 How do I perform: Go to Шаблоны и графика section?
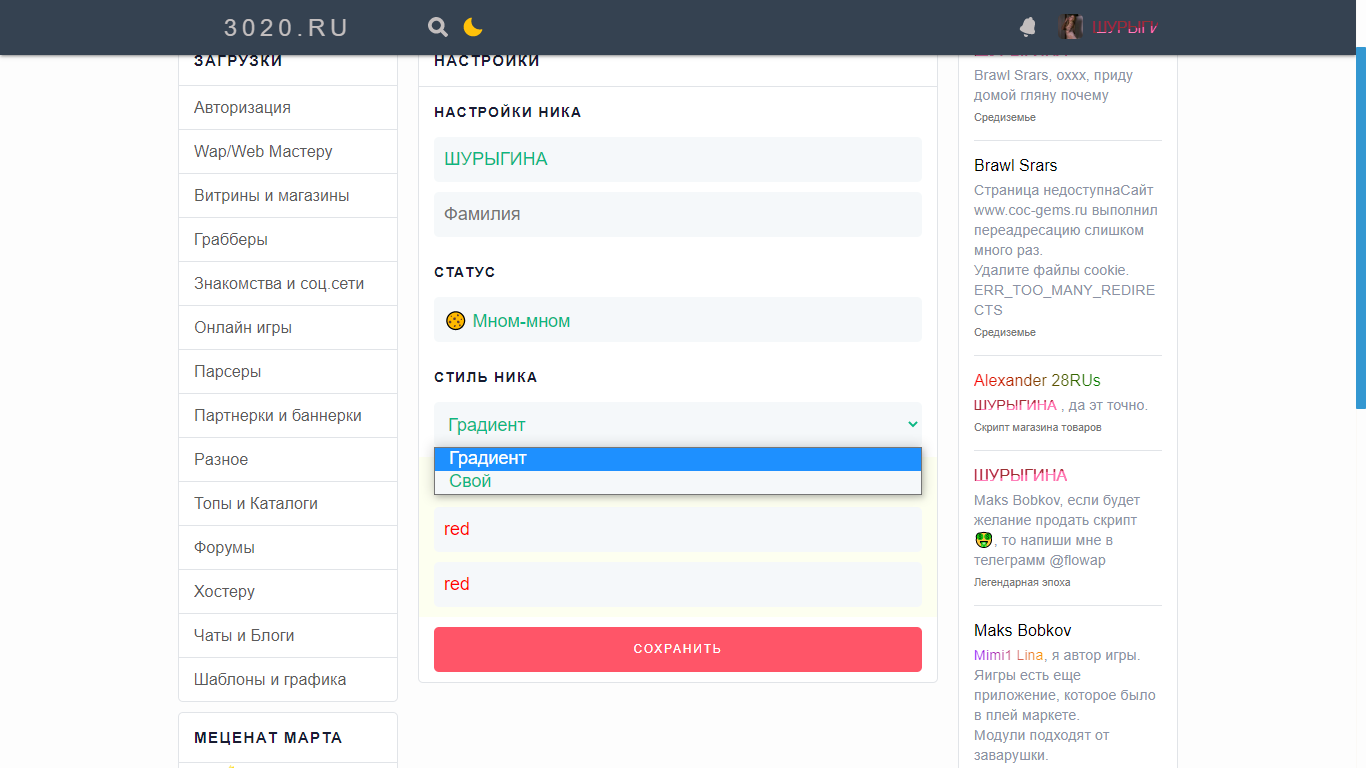tap(270, 680)
